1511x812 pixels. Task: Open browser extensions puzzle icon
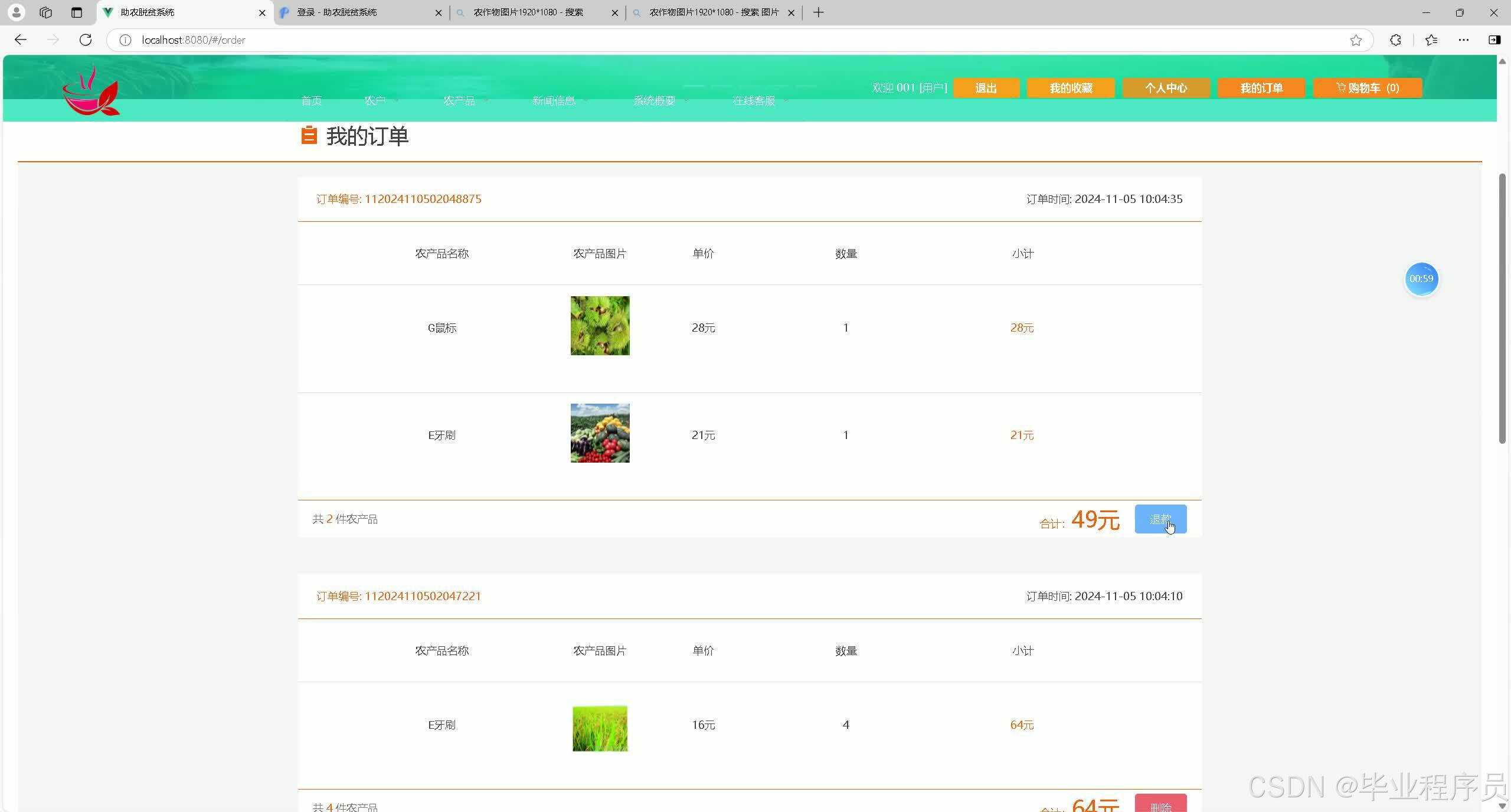pos(1395,40)
